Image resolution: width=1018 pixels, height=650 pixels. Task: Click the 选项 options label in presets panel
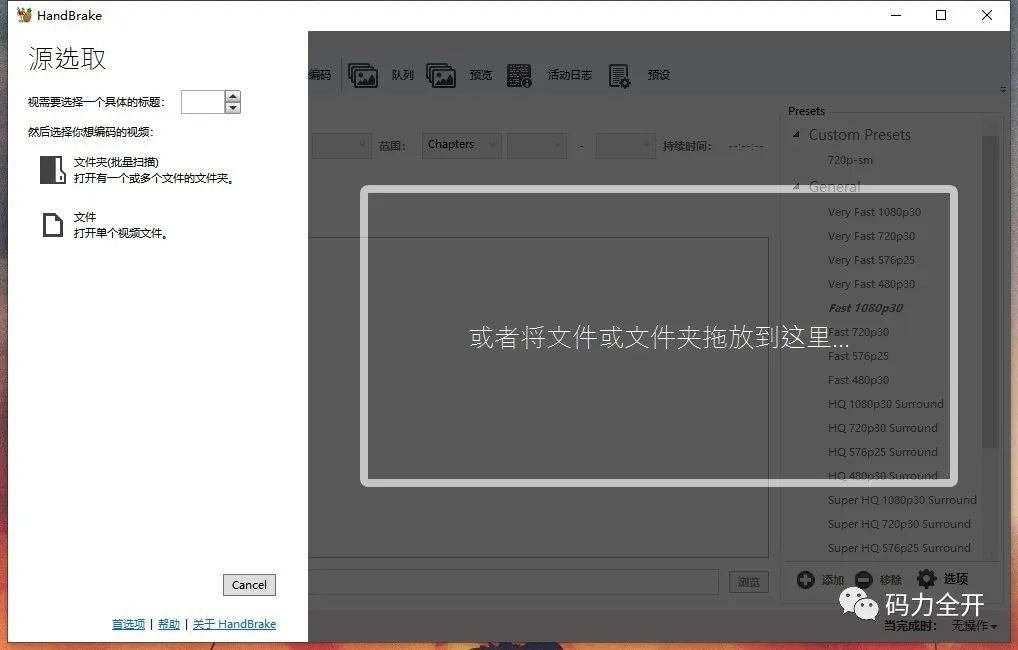pos(956,579)
